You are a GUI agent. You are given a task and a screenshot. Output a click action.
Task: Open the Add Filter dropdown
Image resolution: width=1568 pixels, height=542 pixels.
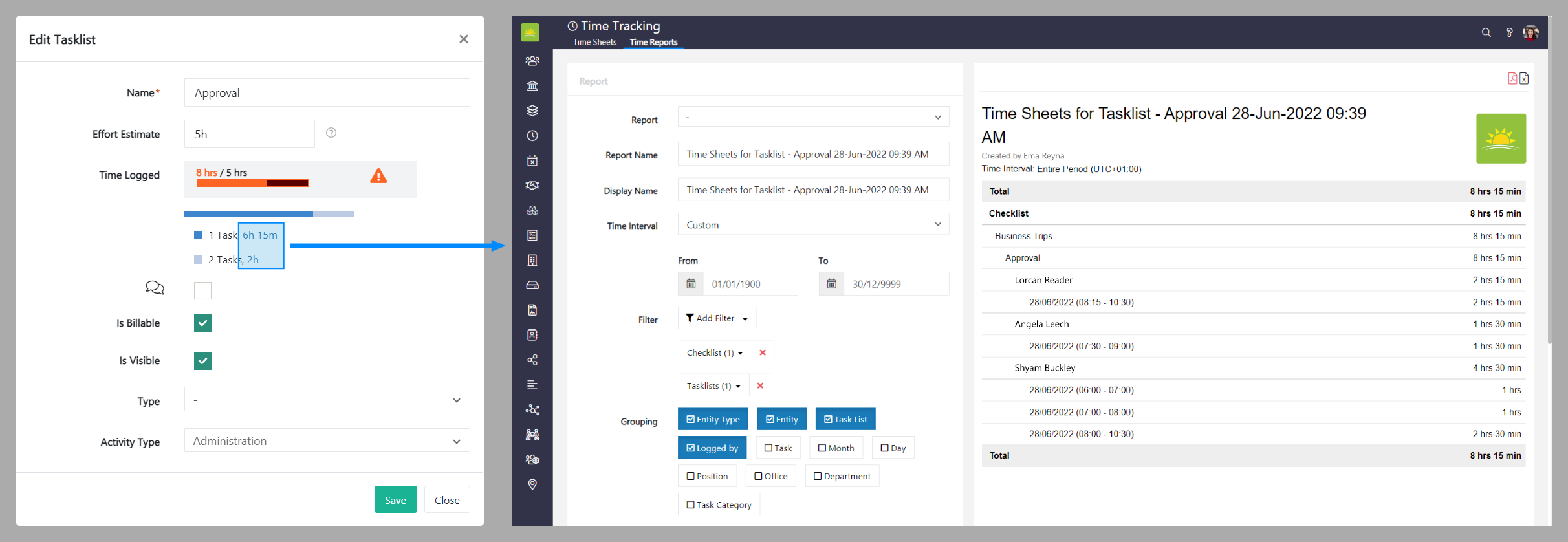click(716, 318)
